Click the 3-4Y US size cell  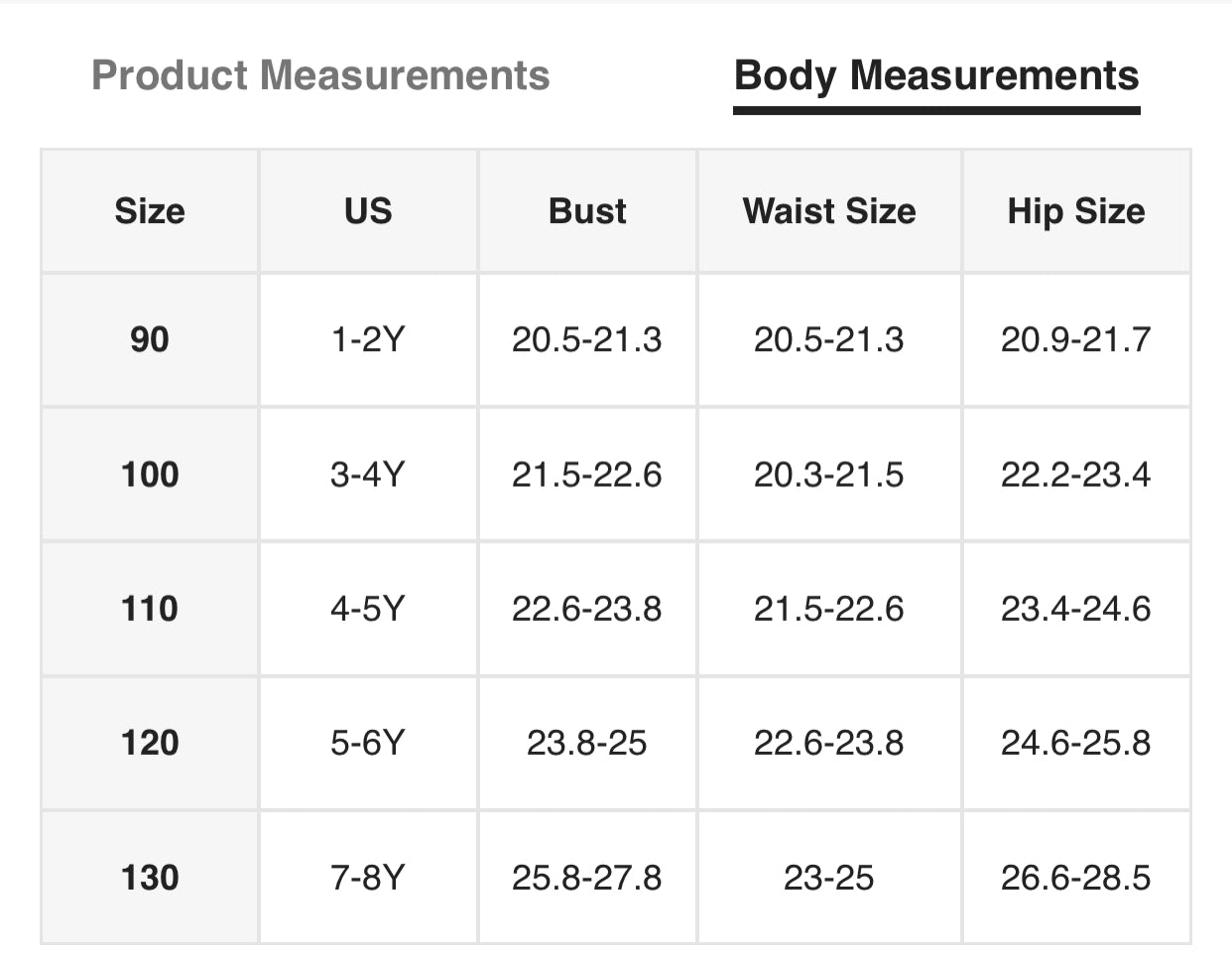pyautogui.click(x=368, y=474)
